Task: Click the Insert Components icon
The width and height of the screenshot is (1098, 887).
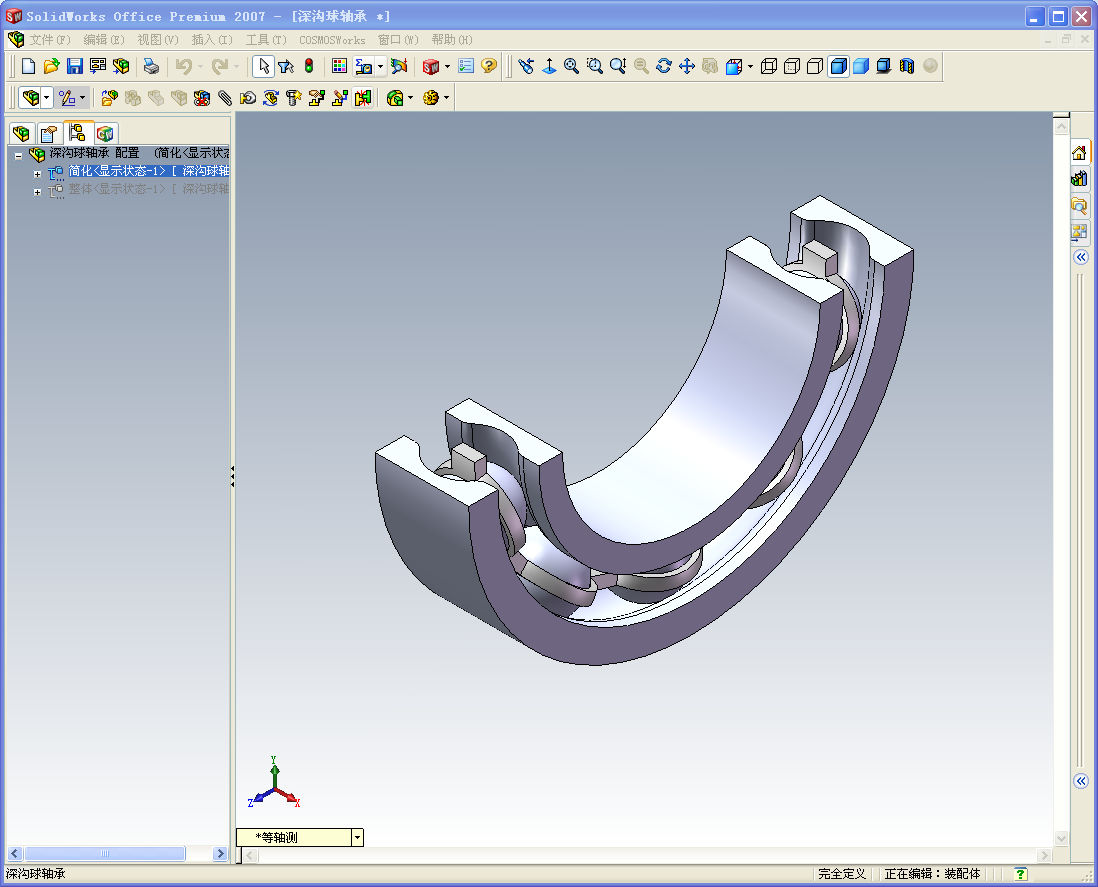Action: (109, 98)
